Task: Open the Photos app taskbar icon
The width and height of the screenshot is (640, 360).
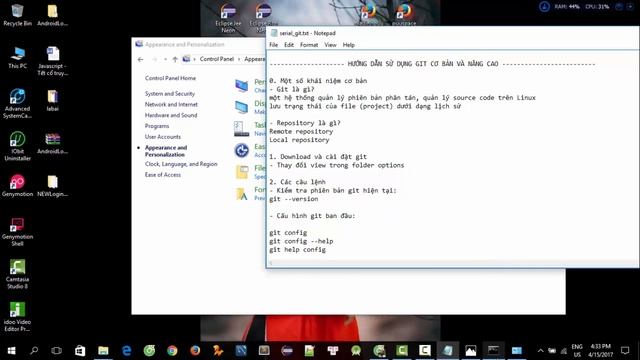Action: 471,351
